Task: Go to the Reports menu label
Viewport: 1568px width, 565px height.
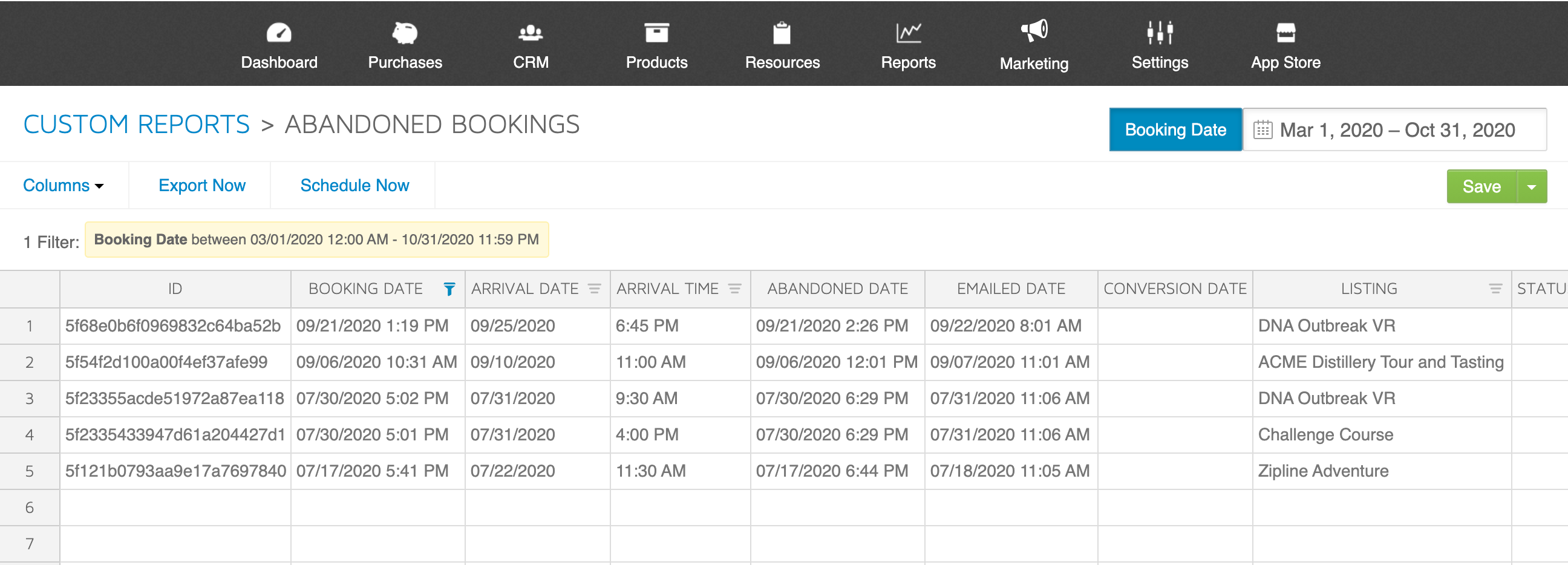Action: [x=908, y=62]
